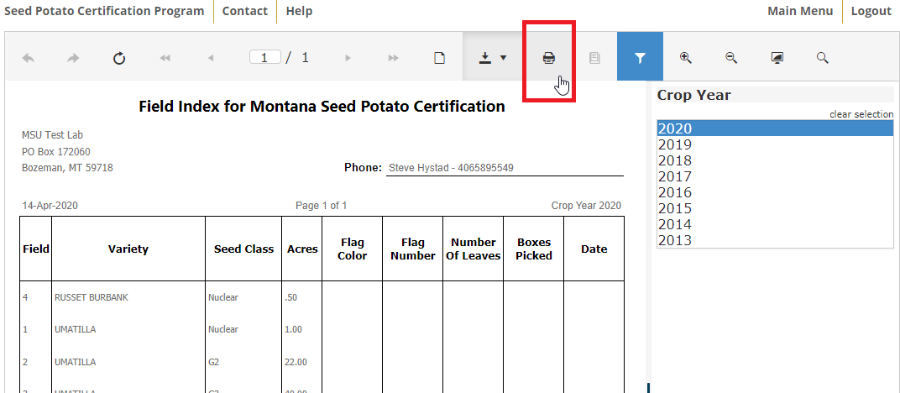900x393 pixels.
Task: Click the Crop Year panel heading
Action: pyautogui.click(x=694, y=95)
